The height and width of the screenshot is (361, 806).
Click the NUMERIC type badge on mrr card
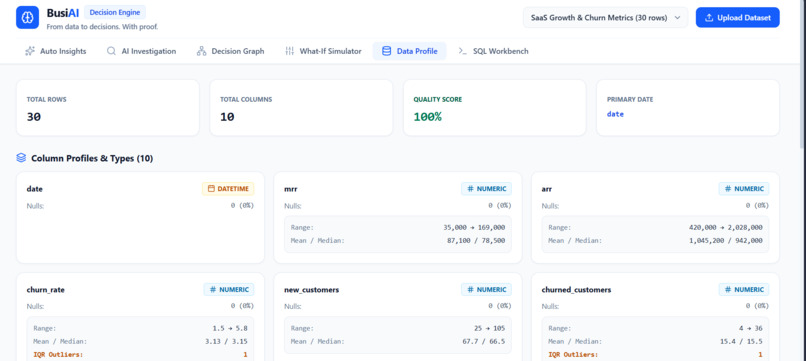(x=486, y=189)
